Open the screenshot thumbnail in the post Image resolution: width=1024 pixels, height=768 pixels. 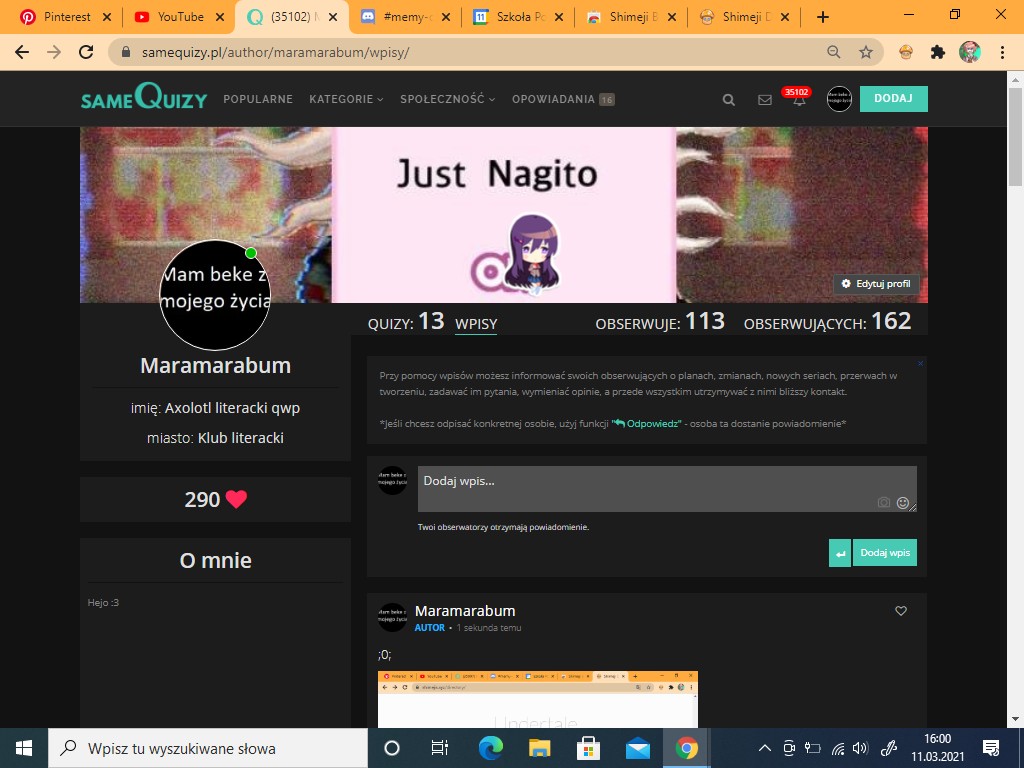(x=538, y=698)
